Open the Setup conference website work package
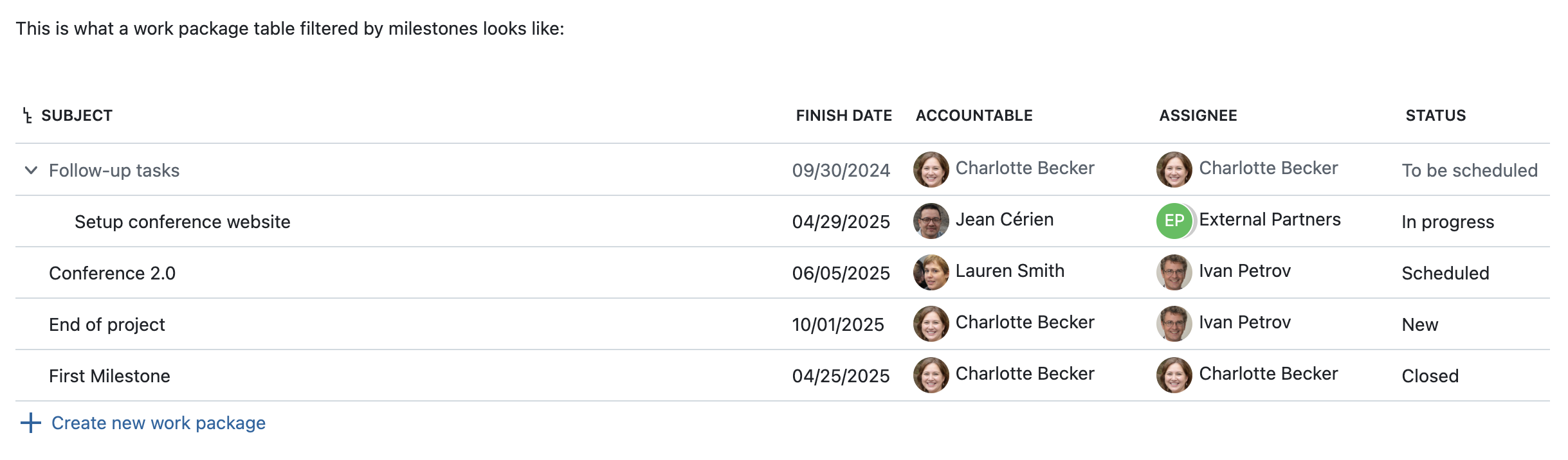Image resolution: width=1568 pixels, height=460 pixels. (x=183, y=222)
